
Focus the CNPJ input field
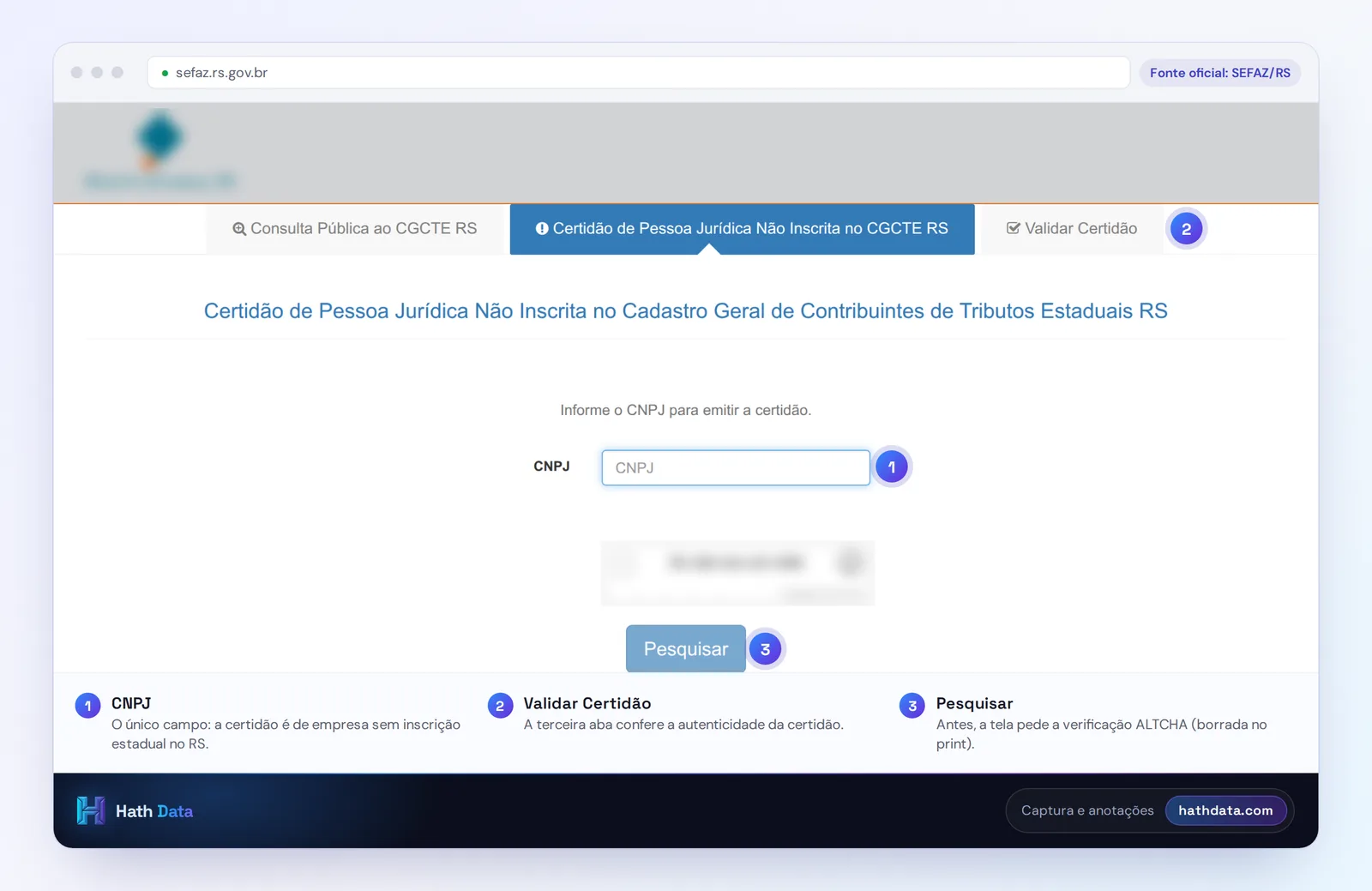pyautogui.click(x=736, y=467)
